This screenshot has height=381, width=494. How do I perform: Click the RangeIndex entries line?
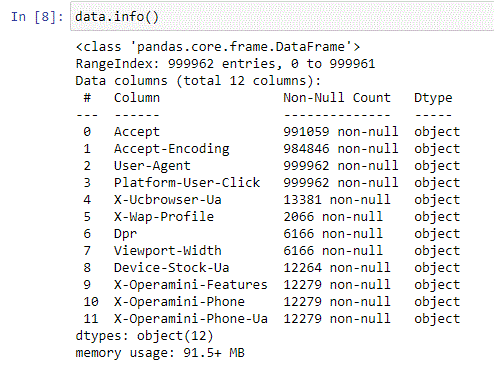225,64
